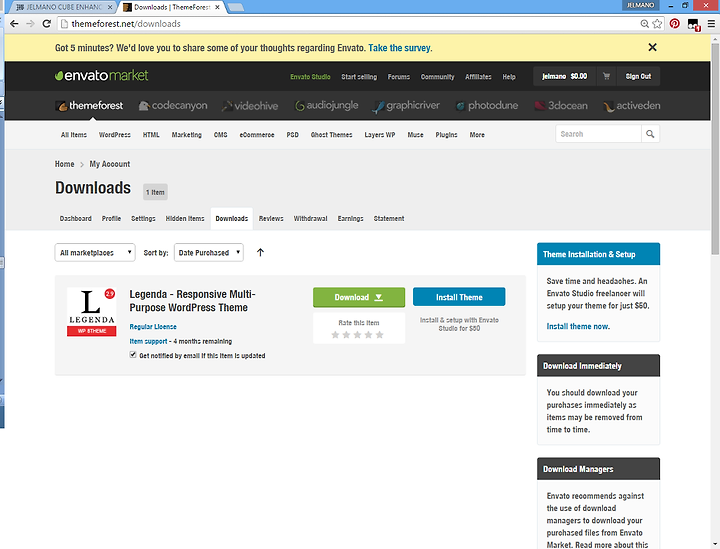Go to Home breadcrumb link

[x=64, y=164]
